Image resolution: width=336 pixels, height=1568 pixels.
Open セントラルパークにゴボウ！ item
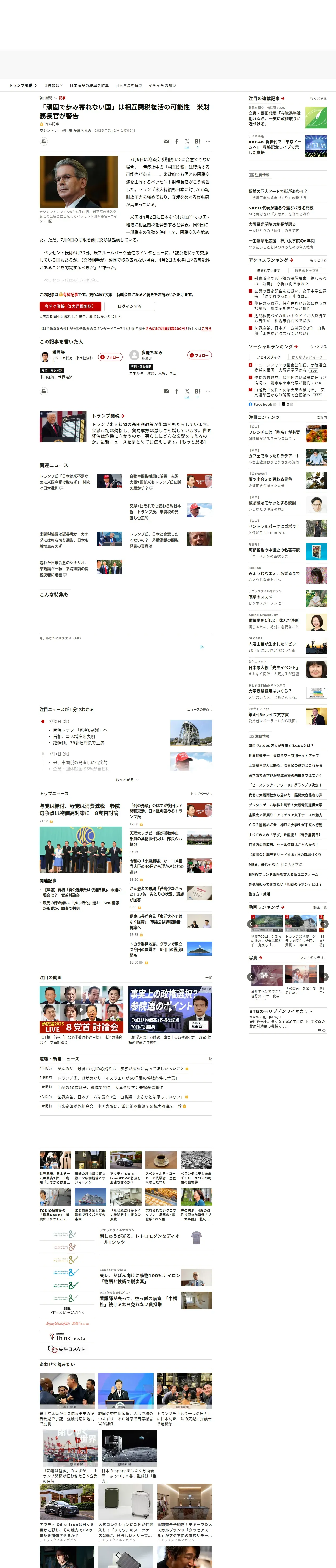[x=274, y=527]
